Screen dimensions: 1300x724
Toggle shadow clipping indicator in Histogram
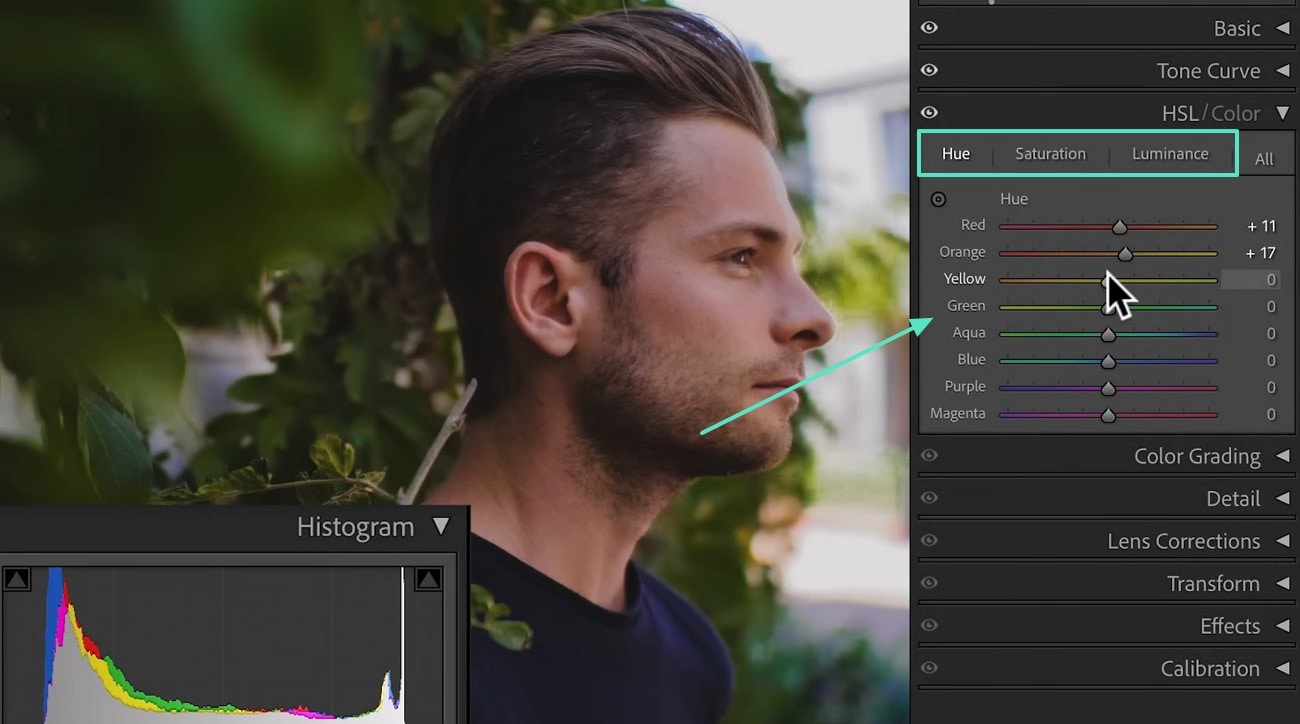(17, 578)
